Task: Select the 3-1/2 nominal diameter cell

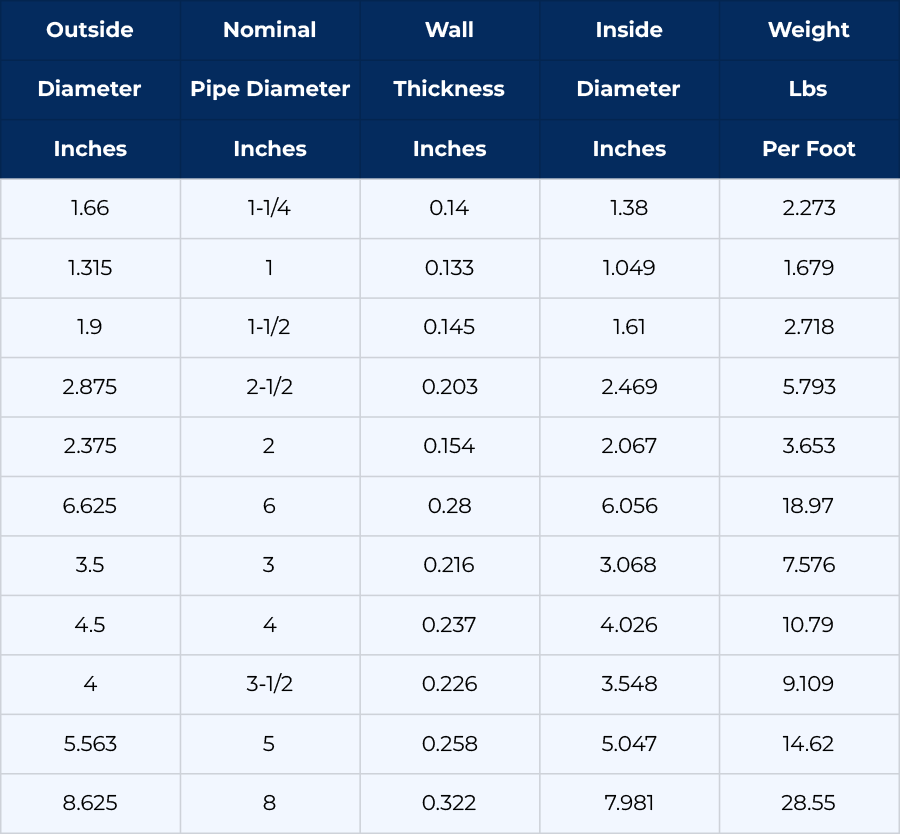Action: click(270, 684)
